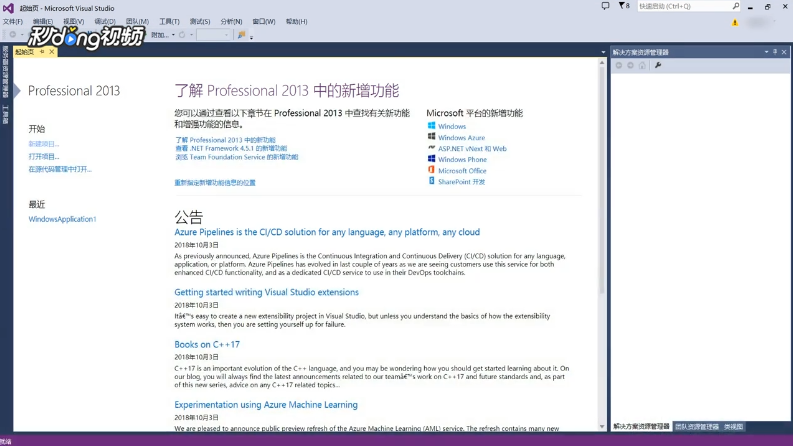Open the 视图(V) menu
Viewport: 793px width, 446px height.
pos(73,22)
